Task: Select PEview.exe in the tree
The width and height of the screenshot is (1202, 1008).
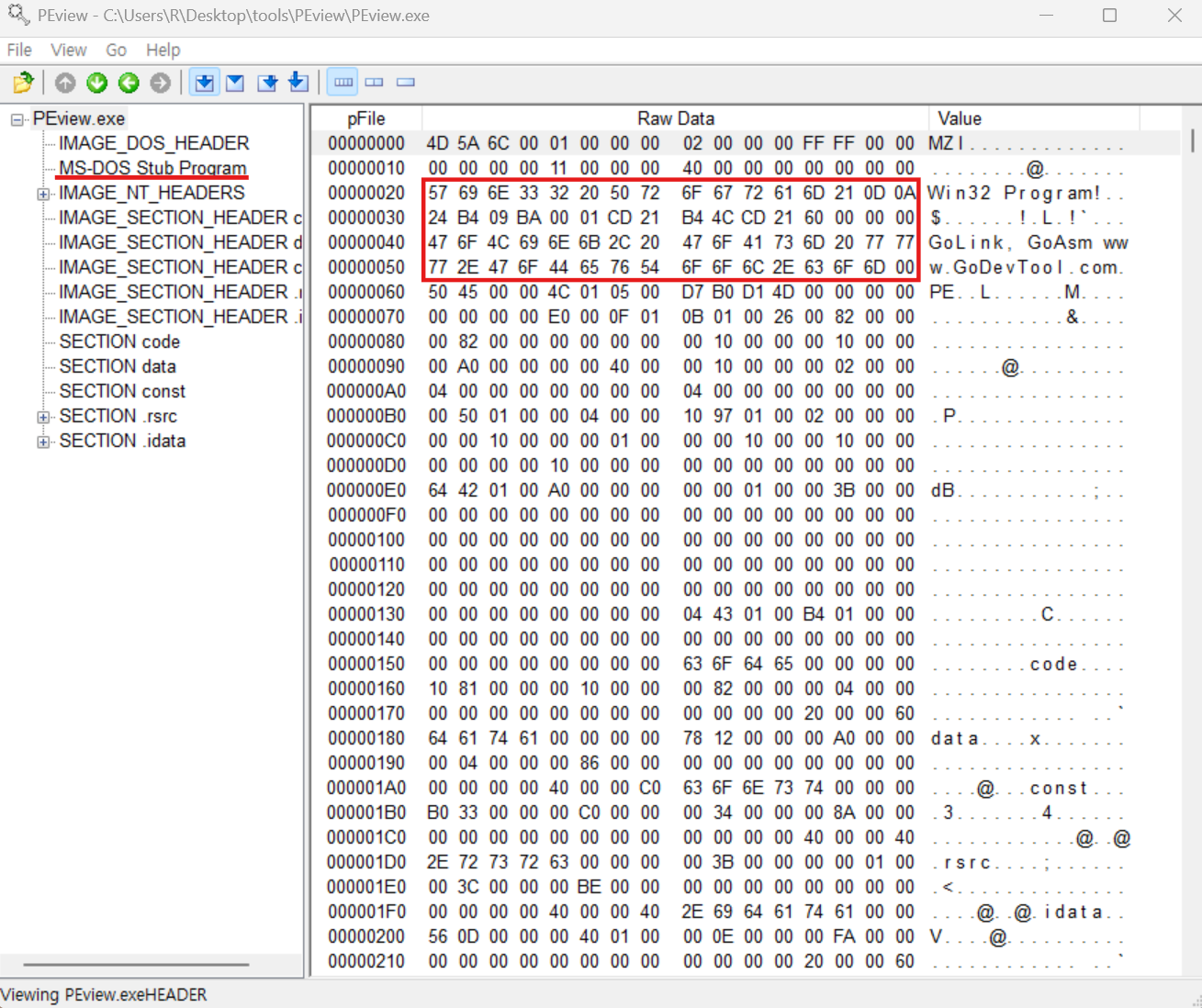Action: coord(79,118)
